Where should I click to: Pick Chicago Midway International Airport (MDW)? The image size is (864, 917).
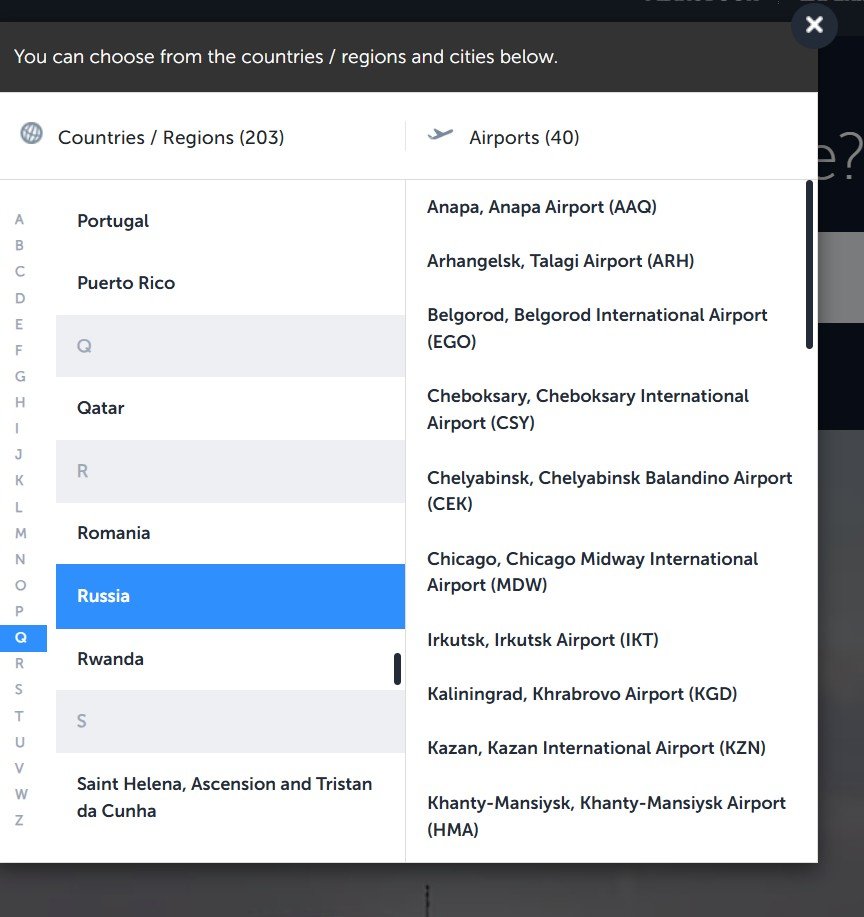[593, 572]
